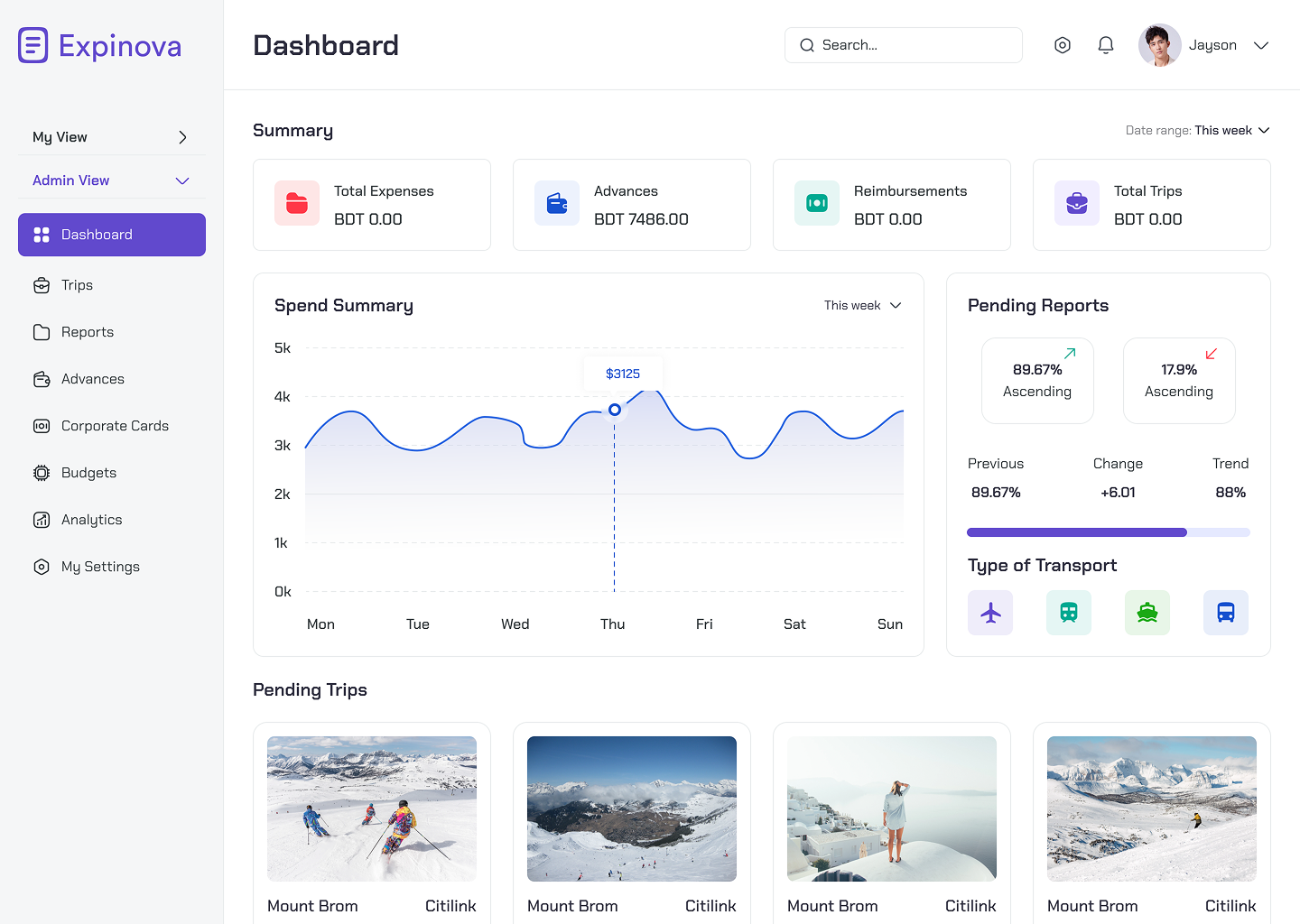Expand the My View section
The image size is (1300, 924).
(110, 136)
